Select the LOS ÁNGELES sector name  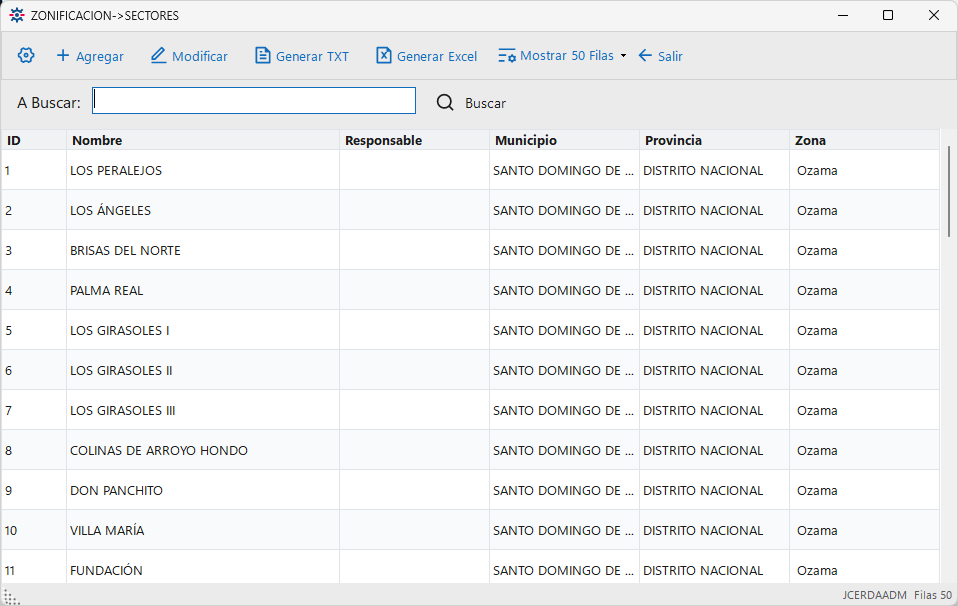click(111, 210)
